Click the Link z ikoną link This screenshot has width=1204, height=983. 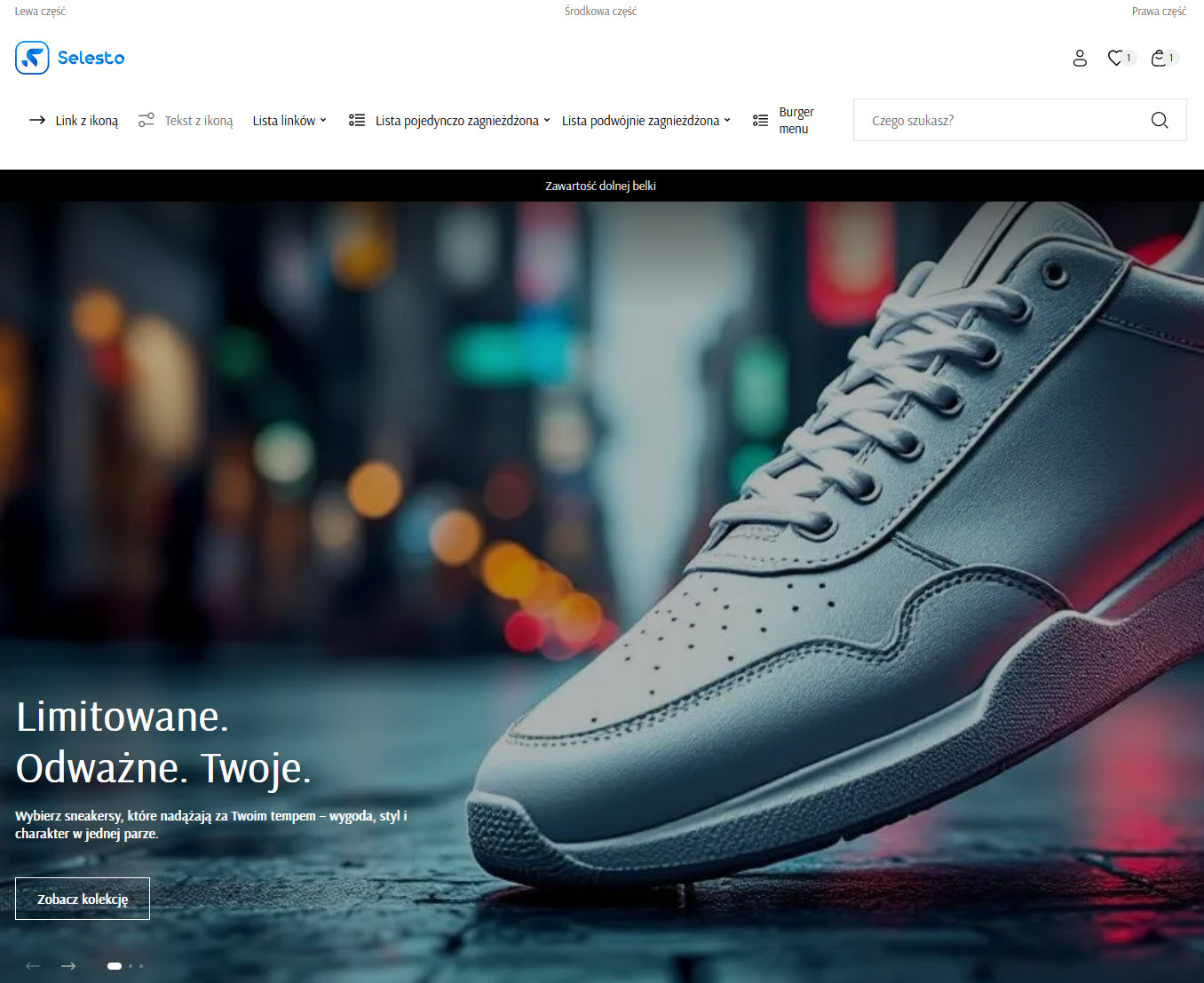(x=86, y=121)
